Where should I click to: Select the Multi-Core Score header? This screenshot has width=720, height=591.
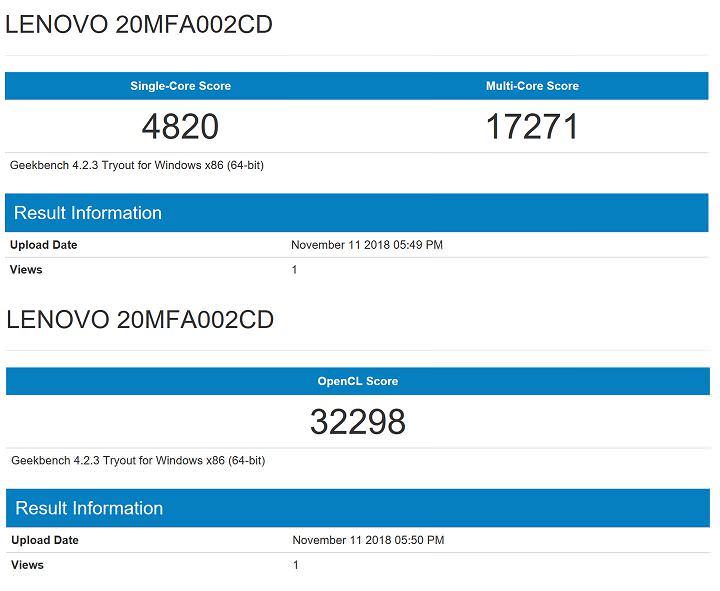pos(532,86)
